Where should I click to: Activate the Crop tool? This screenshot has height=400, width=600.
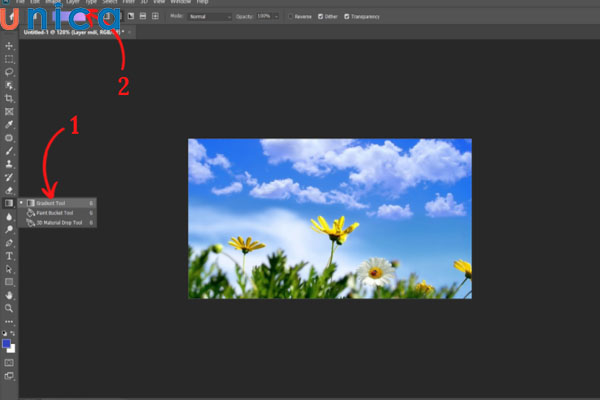point(9,98)
